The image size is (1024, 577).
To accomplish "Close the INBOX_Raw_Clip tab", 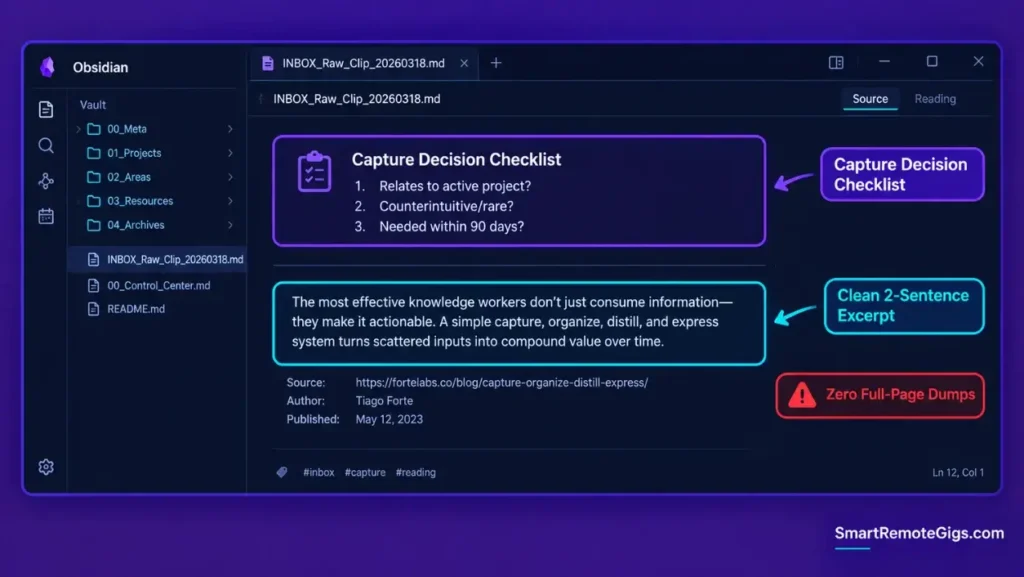I will [464, 63].
